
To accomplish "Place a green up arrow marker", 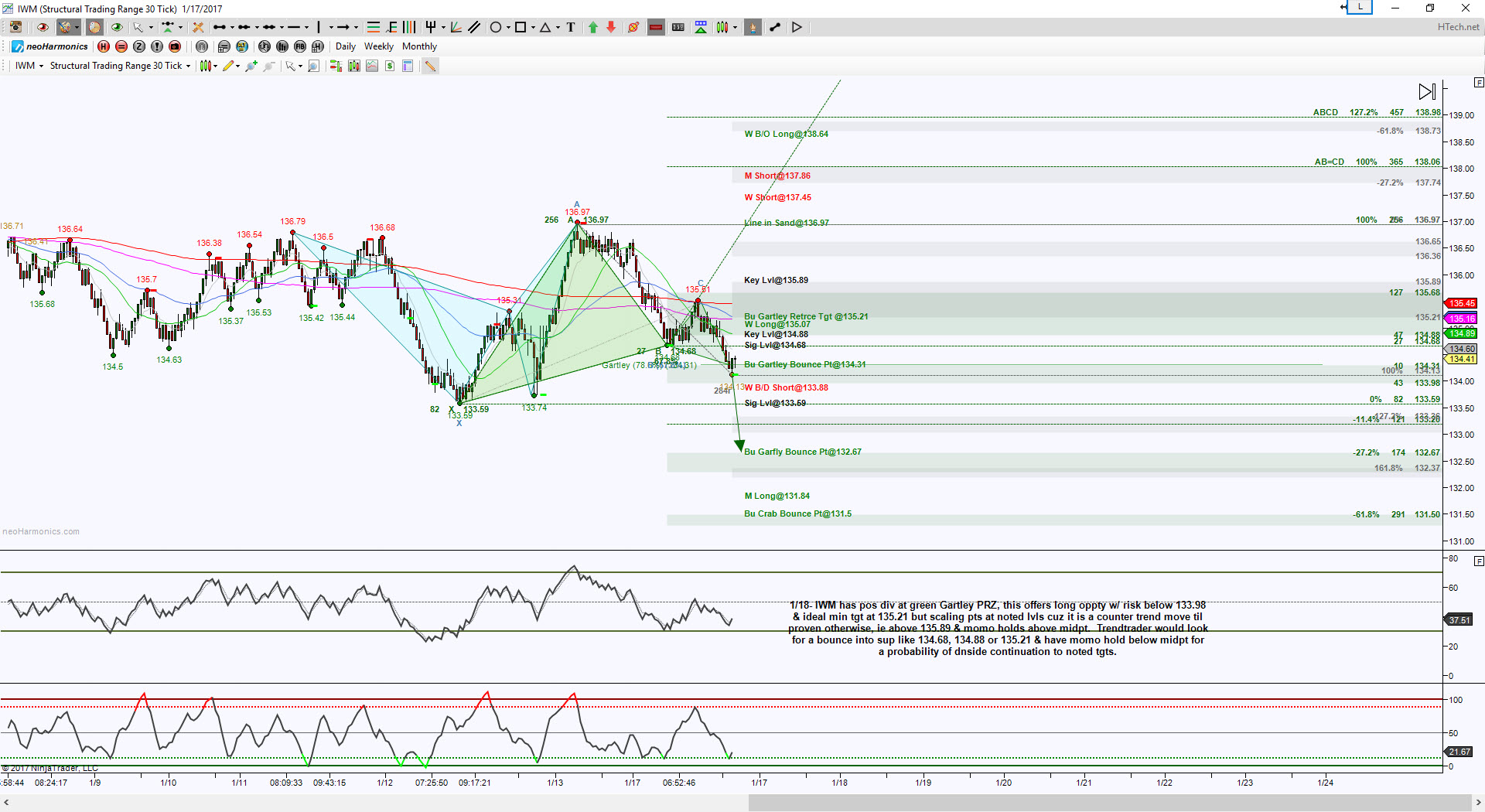I will pos(593,27).
